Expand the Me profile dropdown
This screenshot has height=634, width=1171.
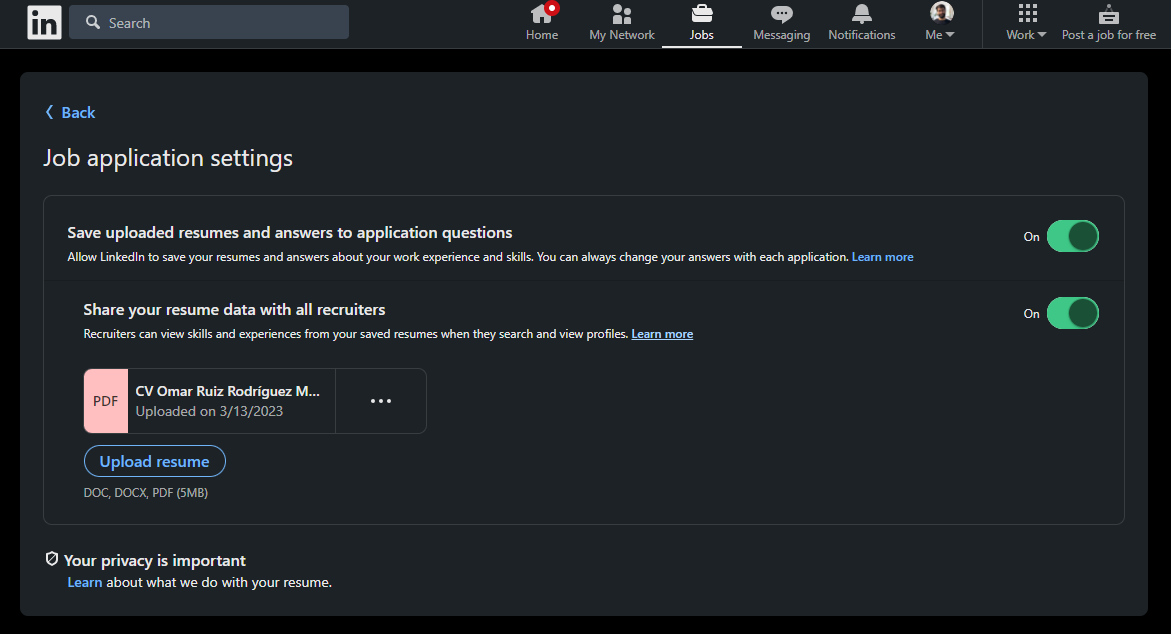[940, 23]
